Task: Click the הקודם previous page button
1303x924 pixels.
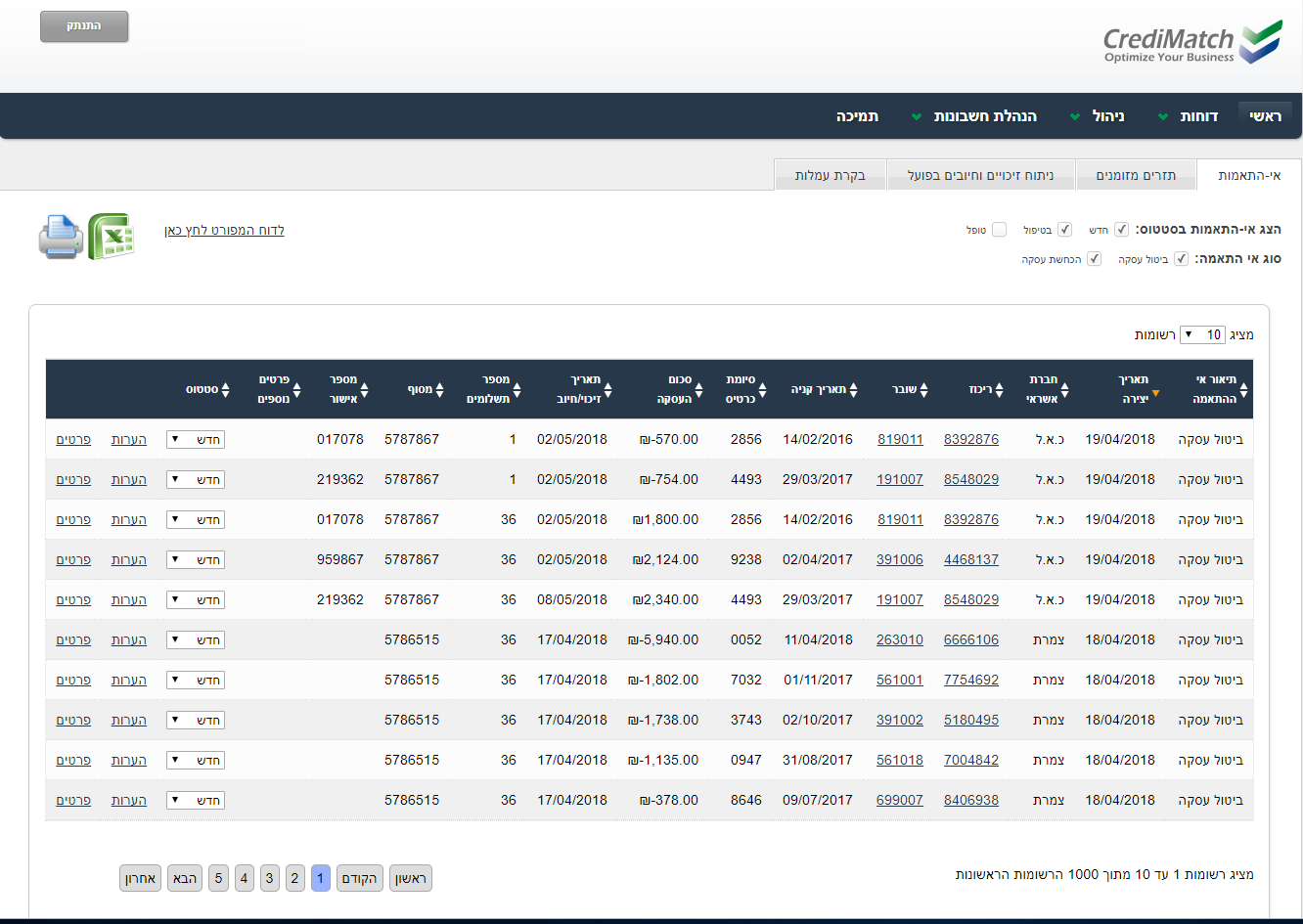Action: click(360, 878)
